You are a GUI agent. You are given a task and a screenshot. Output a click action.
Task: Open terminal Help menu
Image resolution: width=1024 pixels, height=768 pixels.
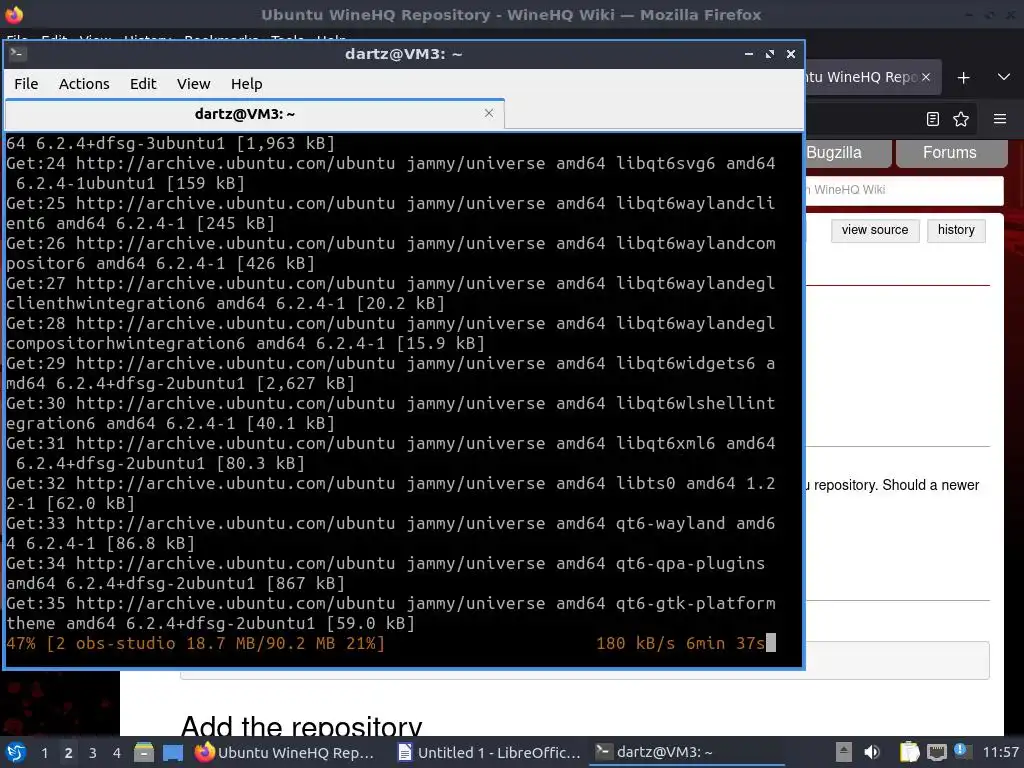tap(246, 84)
